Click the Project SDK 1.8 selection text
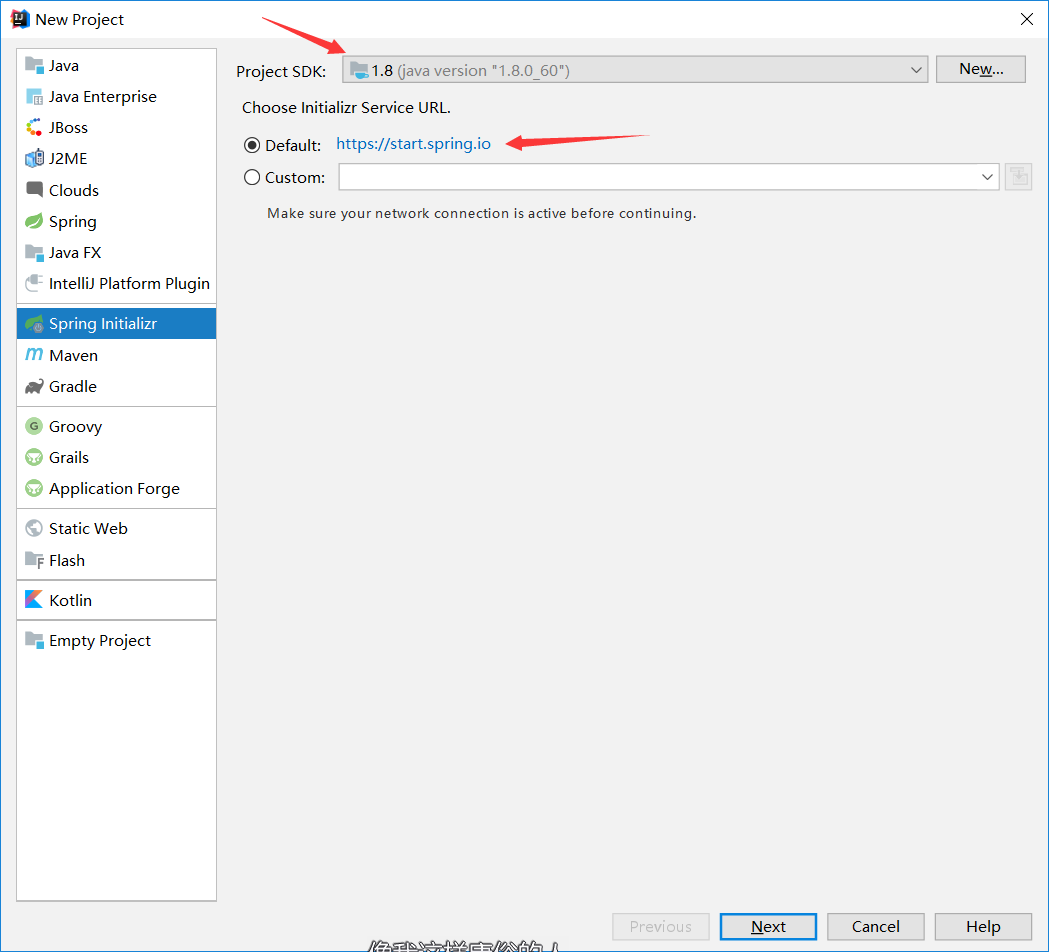This screenshot has height=952, width=1049. pos(471,70)
